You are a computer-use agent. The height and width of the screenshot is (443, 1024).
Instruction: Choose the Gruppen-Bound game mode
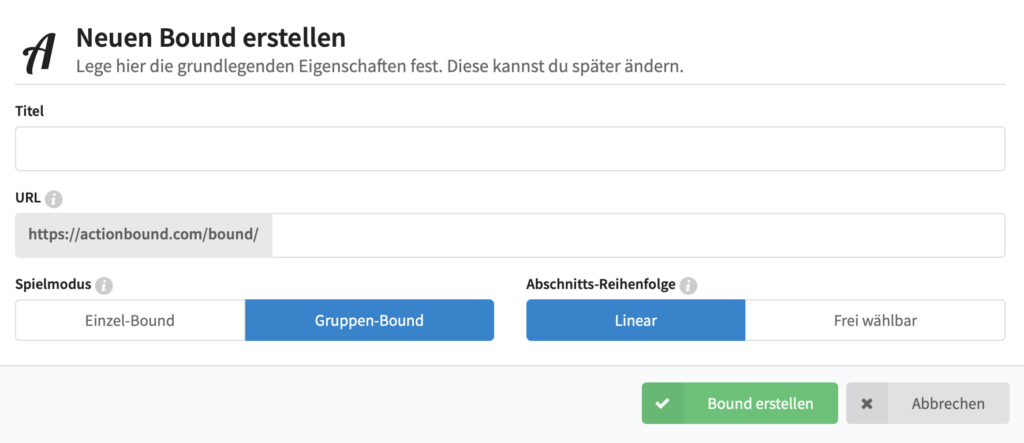[x=369, y=321]
